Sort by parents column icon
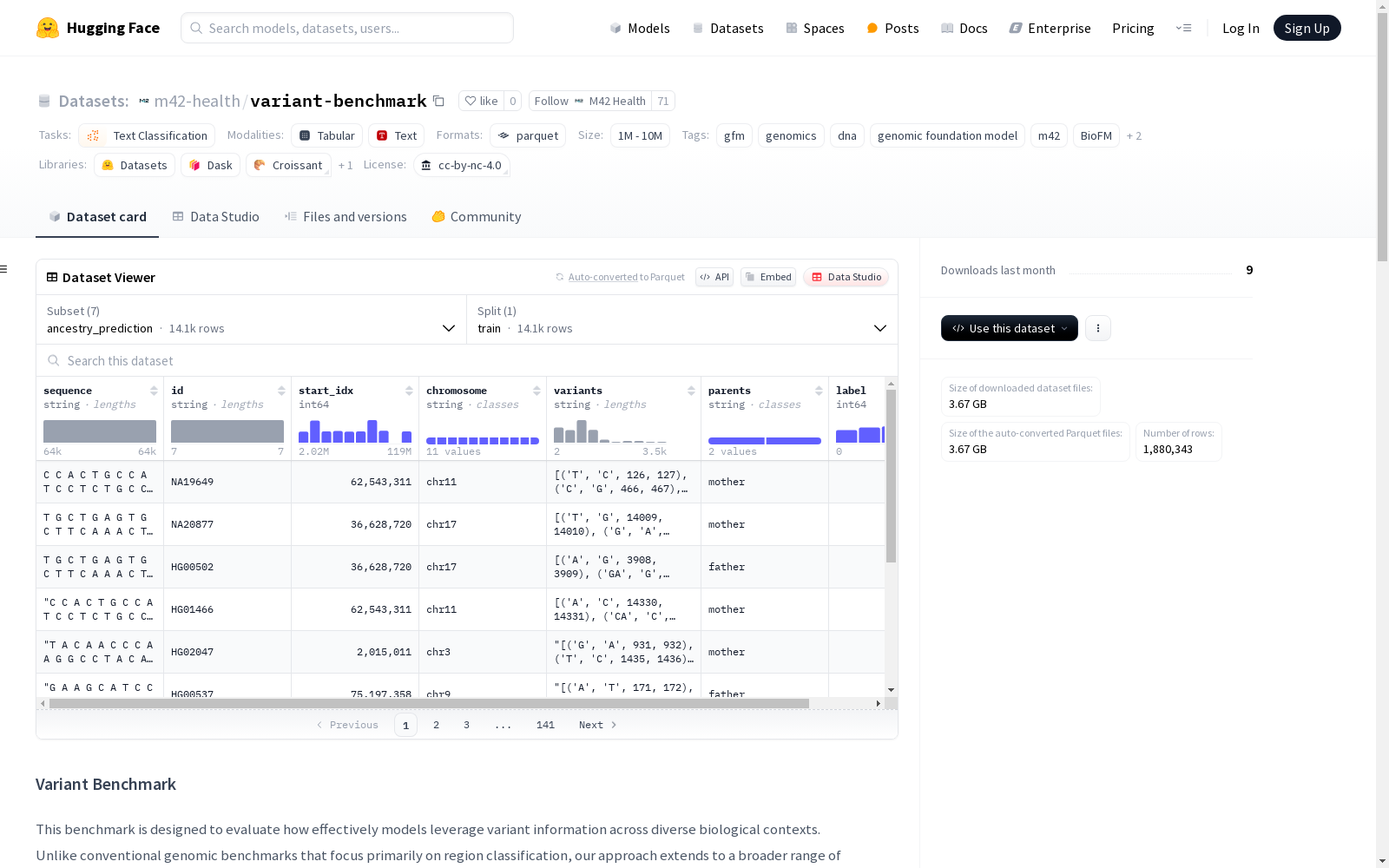 [x=819, y=391]
